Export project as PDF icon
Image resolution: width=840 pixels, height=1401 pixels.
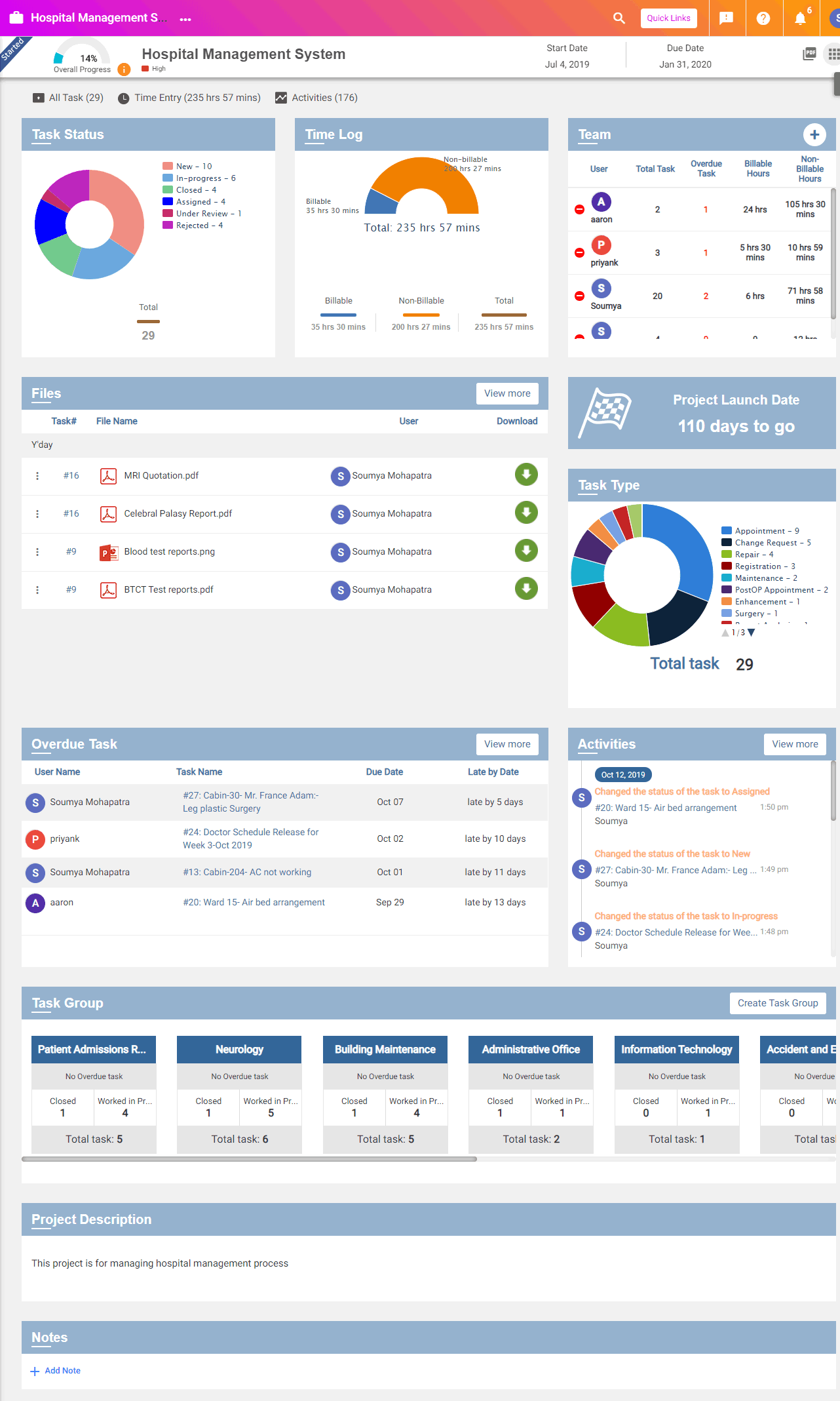[x=810, y=54]
